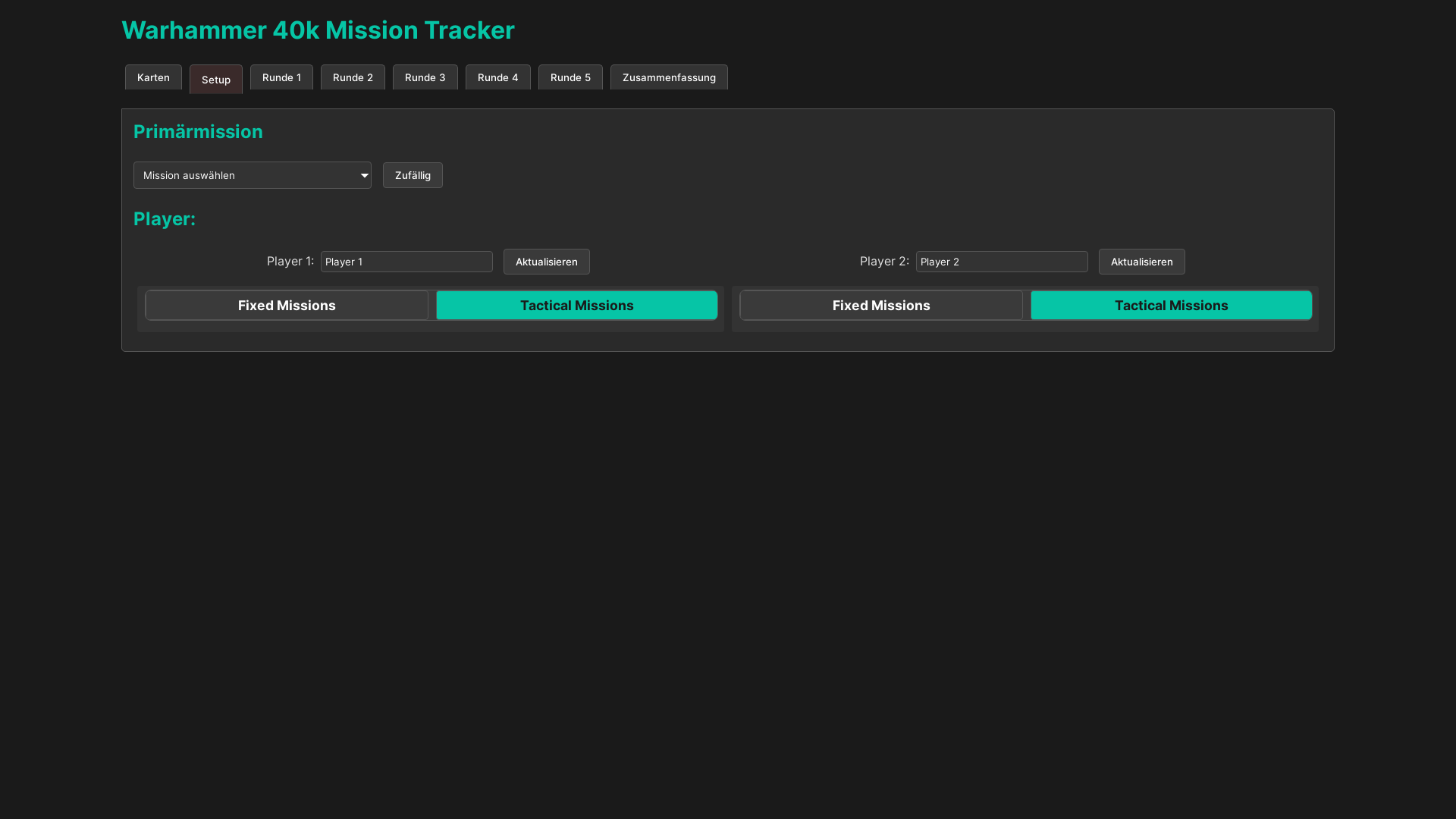Select the Setup tab
Image resolution: width=1456 pixels, height=819 pixels.
216,79
